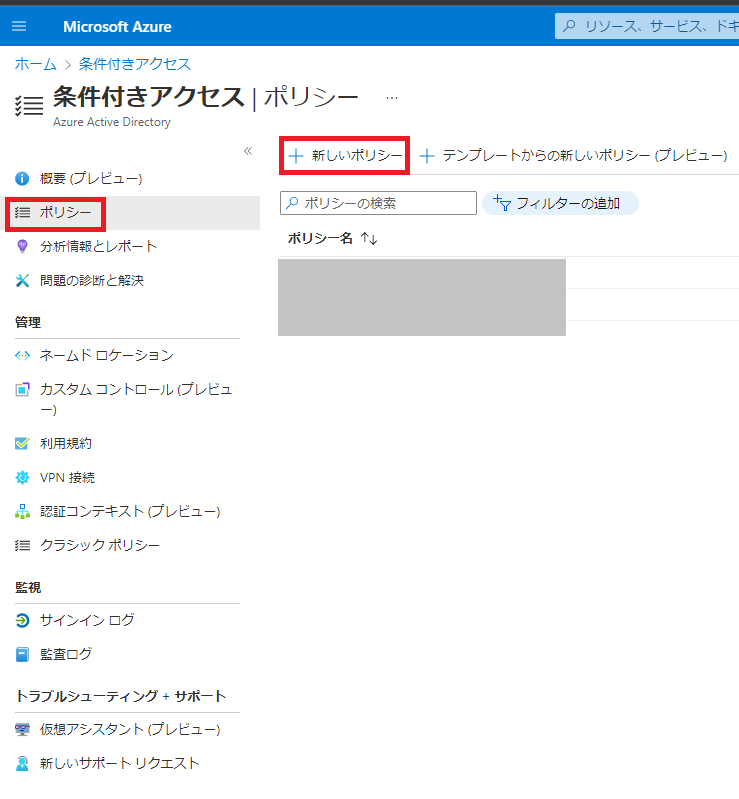Screen dimensions: 739x799
Task: Click the Microsoft Azure logo text
Action: [117, 26]
